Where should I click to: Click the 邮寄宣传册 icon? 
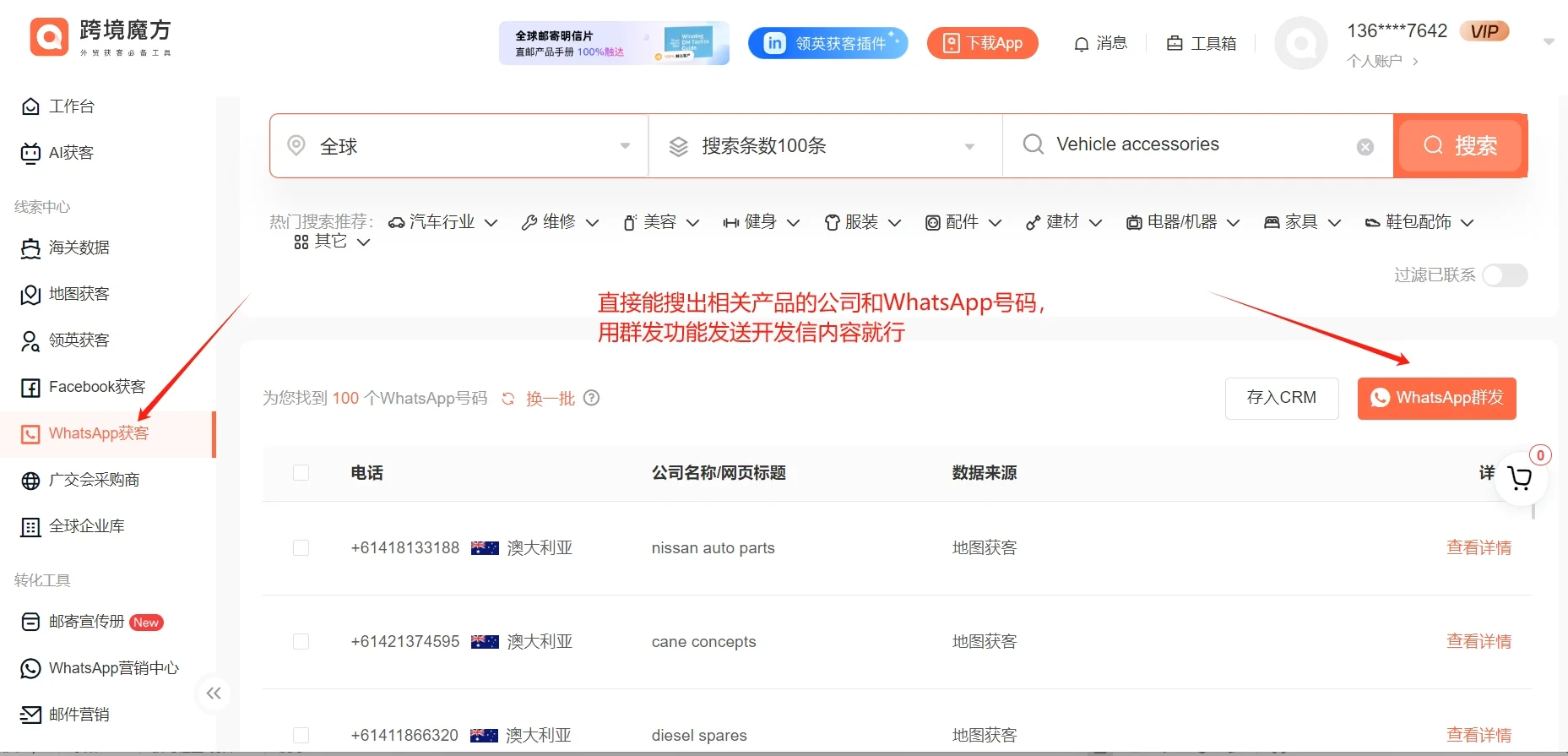point(30,622)
